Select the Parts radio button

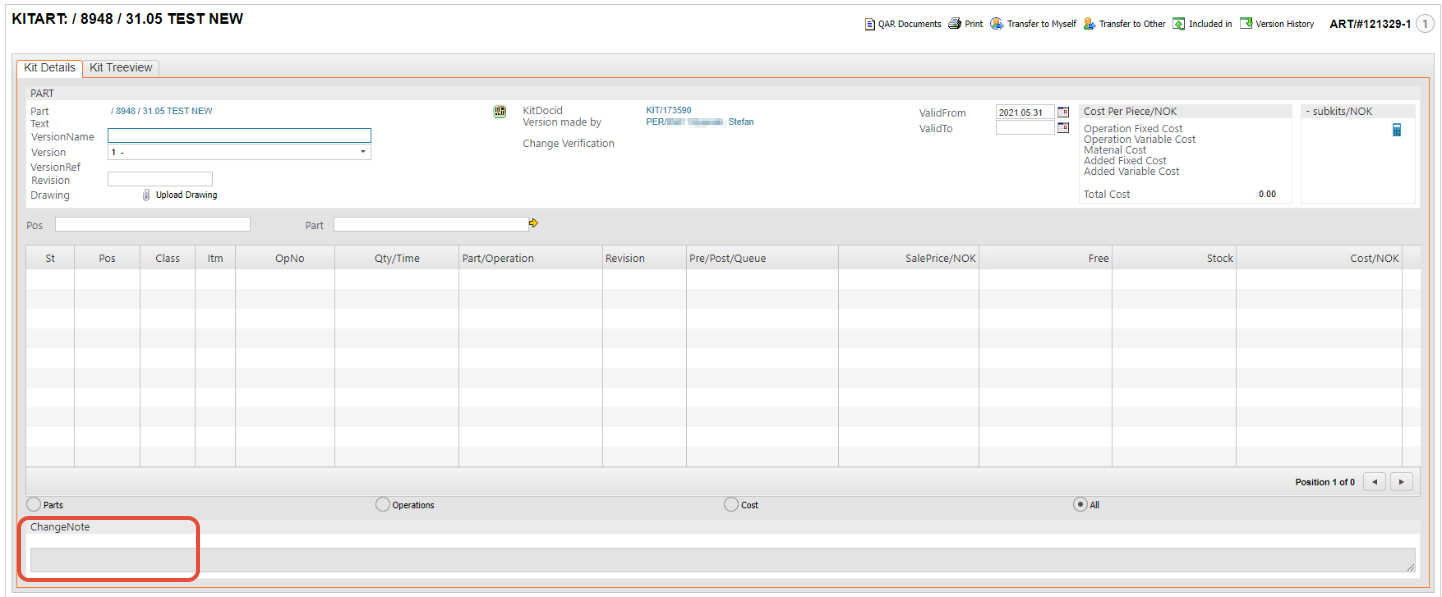pyautogui.click(x=34, y=505)
